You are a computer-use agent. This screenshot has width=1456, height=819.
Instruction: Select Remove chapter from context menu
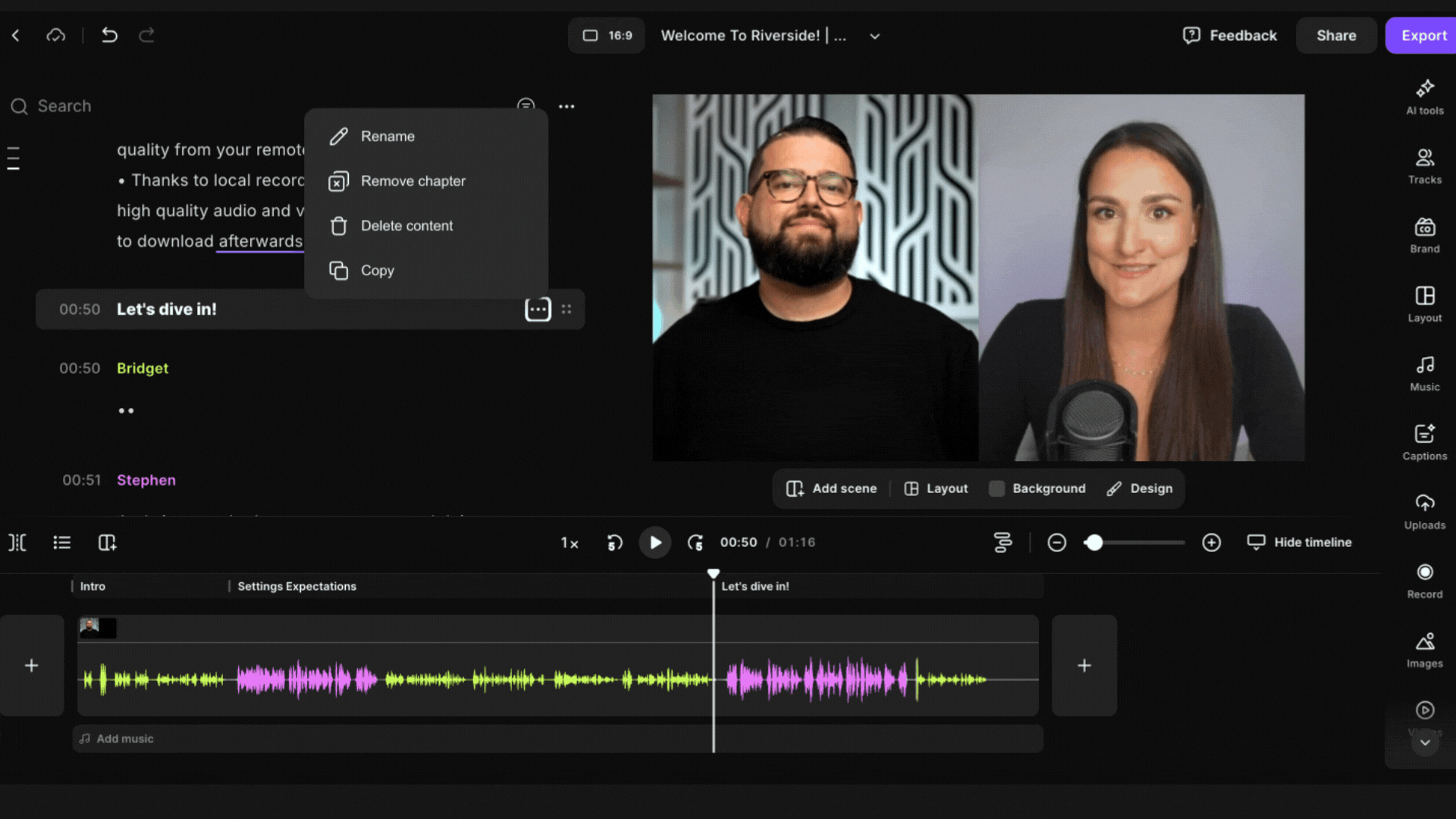click(x=413, y=181)
